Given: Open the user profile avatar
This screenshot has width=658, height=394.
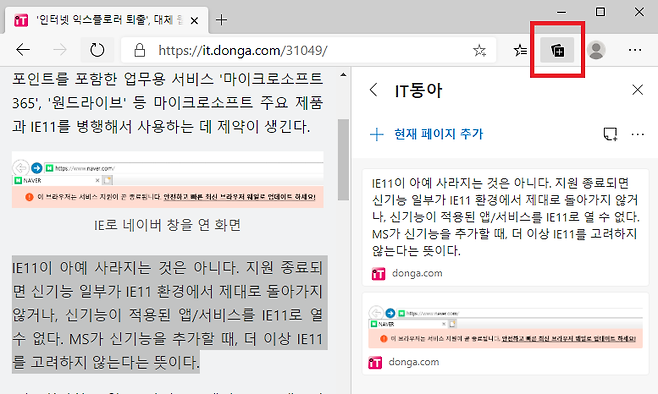Looking at the screenshot, I should [x=596, y=50].
